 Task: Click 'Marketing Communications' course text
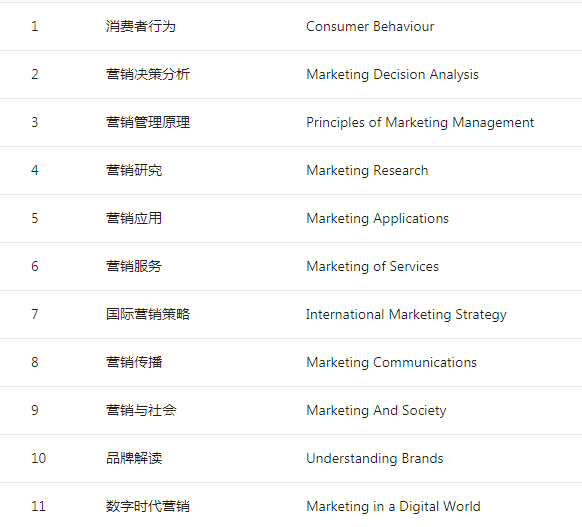(x=391, y=362)
